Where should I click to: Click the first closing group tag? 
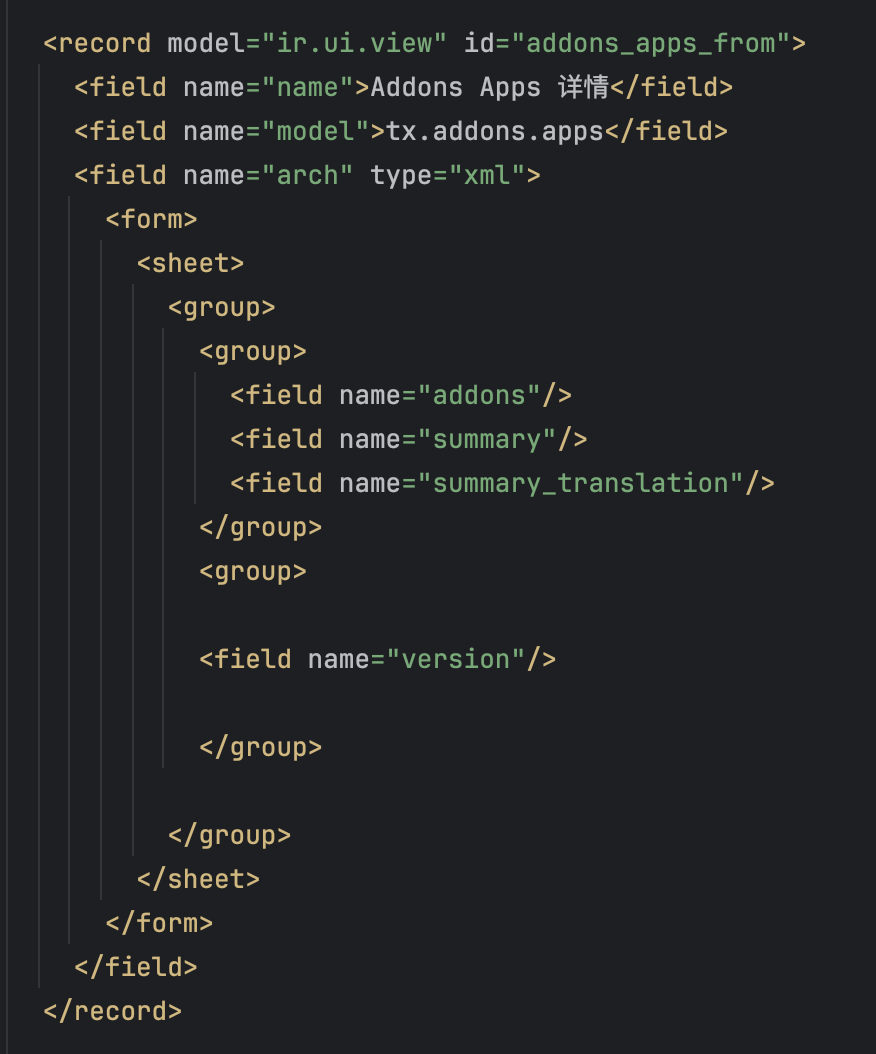point(260,528)
